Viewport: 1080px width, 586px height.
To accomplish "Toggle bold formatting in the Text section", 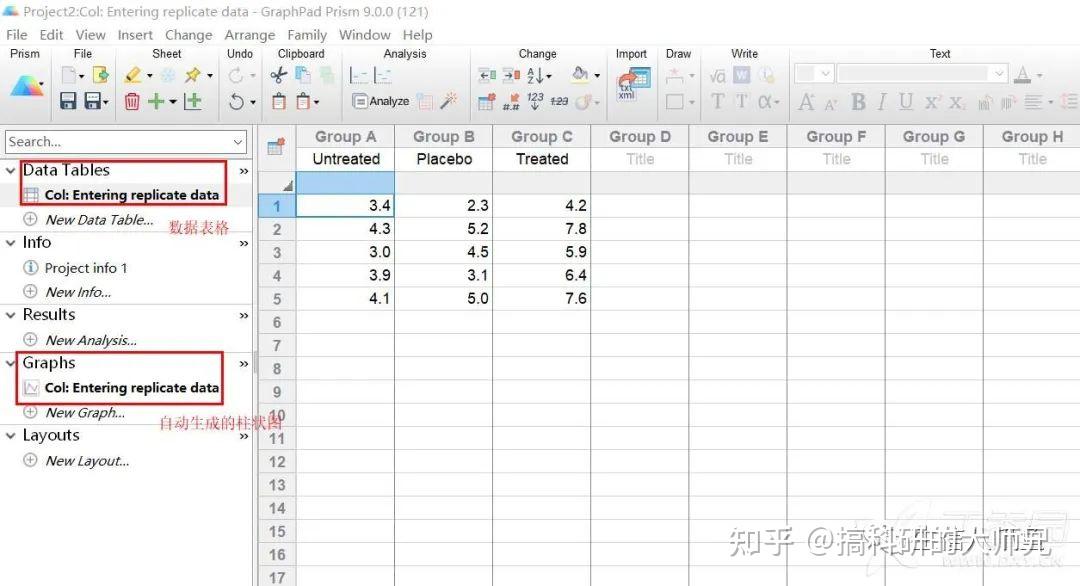I will (x=858, y=101).
